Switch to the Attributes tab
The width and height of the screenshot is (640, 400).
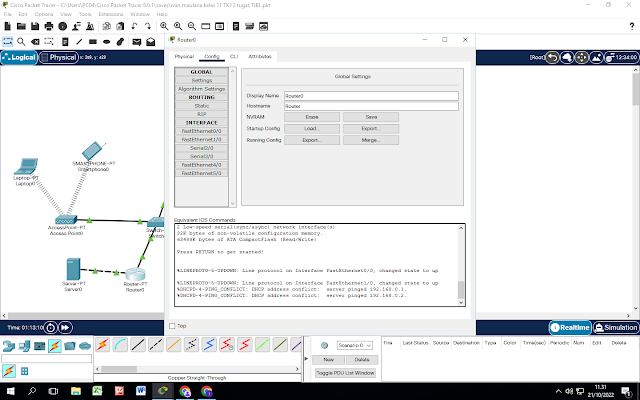(x=260, y=56)
